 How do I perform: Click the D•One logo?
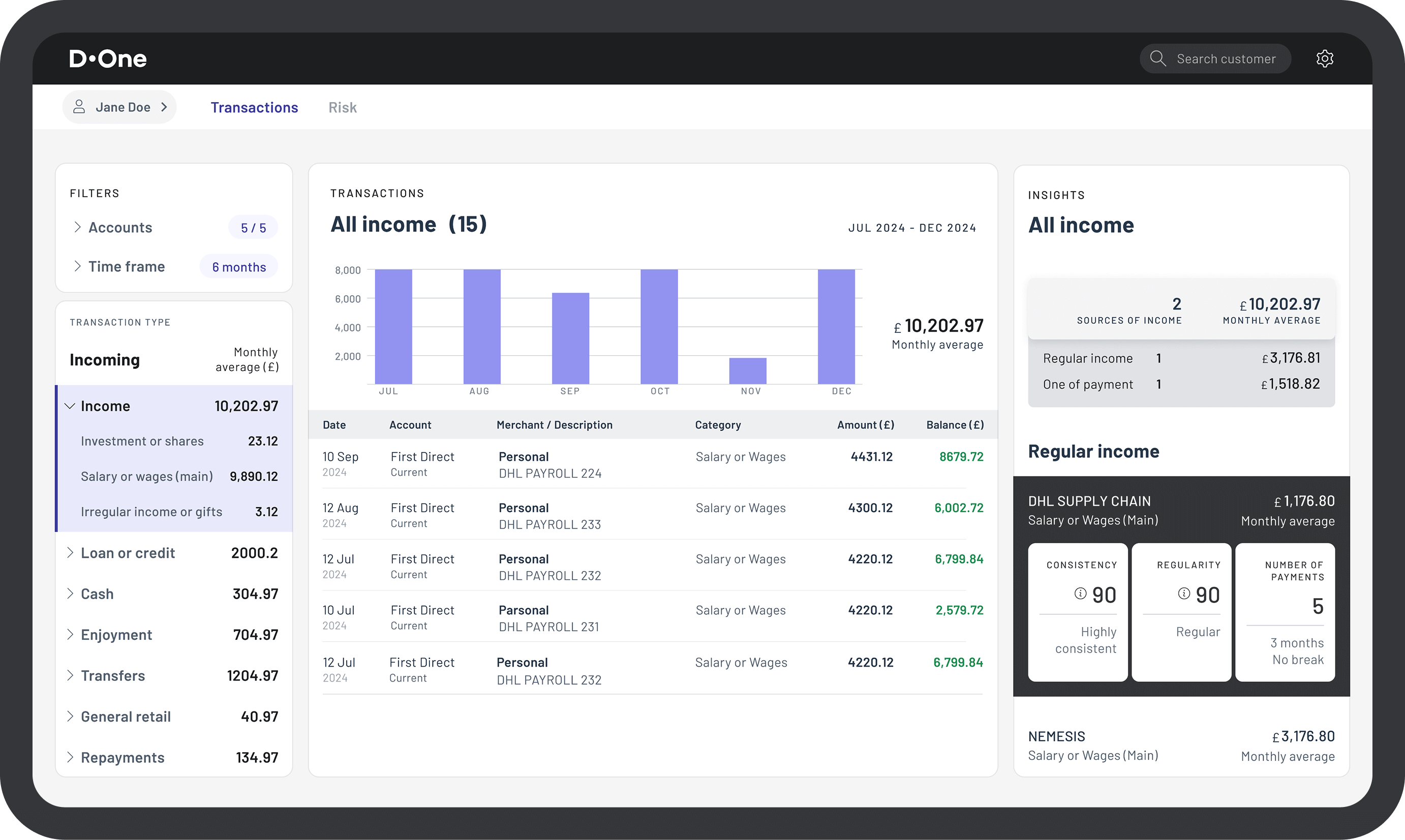click(108, 59)
